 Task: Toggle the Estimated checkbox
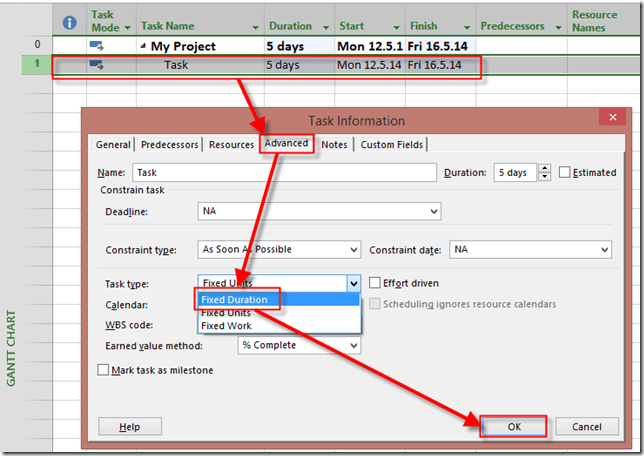click(x=566, y=172)
